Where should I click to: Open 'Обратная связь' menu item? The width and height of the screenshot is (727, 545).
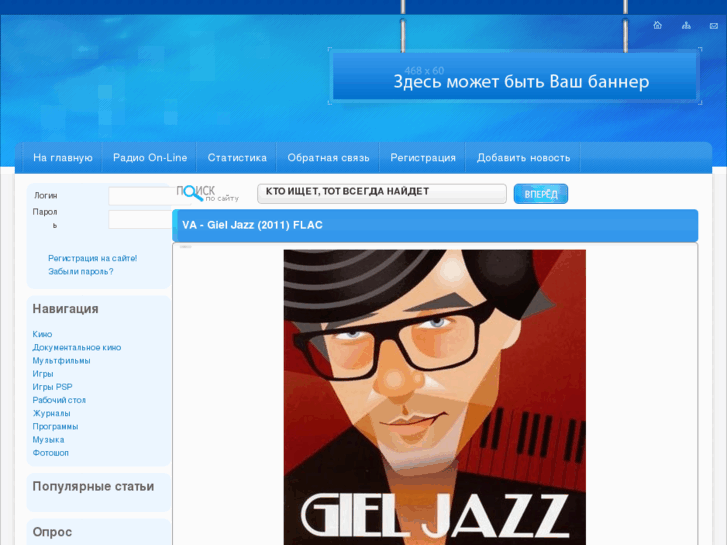pyautogui.click(x=328, y=158)
